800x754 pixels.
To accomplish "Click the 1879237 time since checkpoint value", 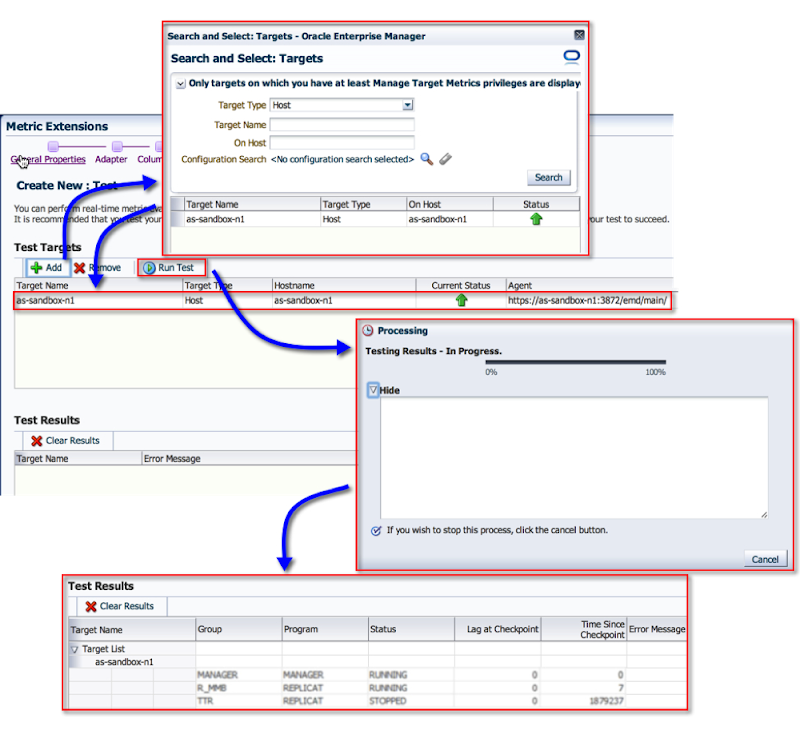I will point(607,701).
